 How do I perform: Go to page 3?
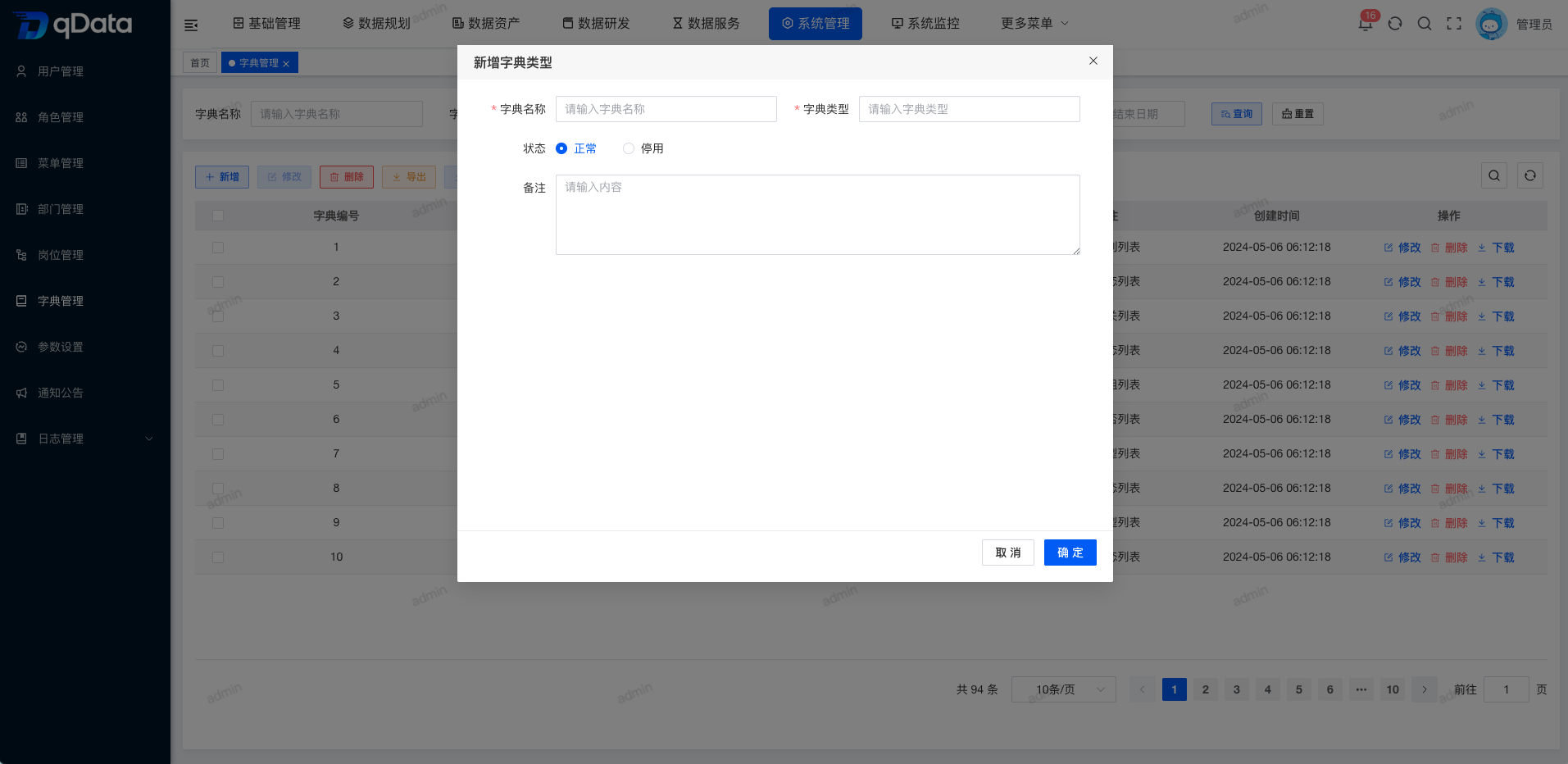coord(1237,689)
